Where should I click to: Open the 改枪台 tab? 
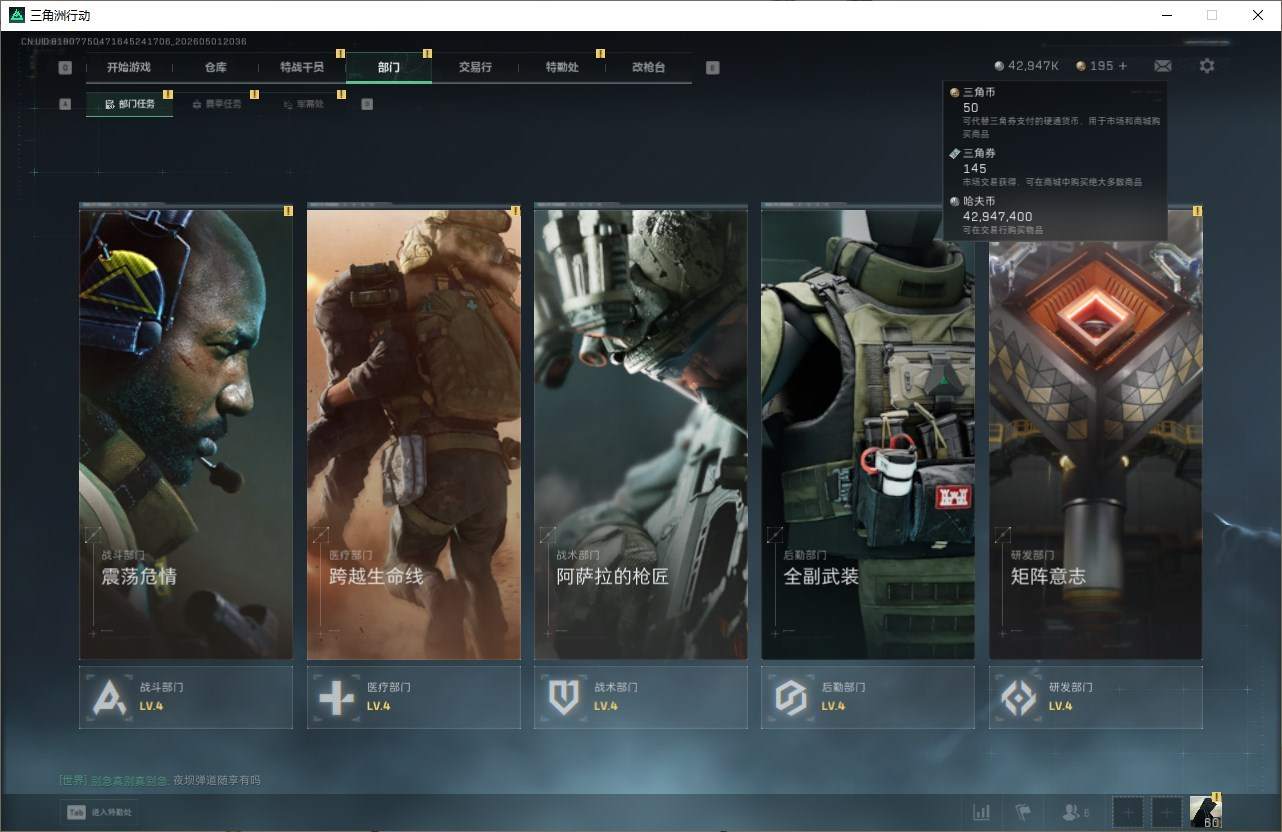pyautogui.click(x=648, y=67)
